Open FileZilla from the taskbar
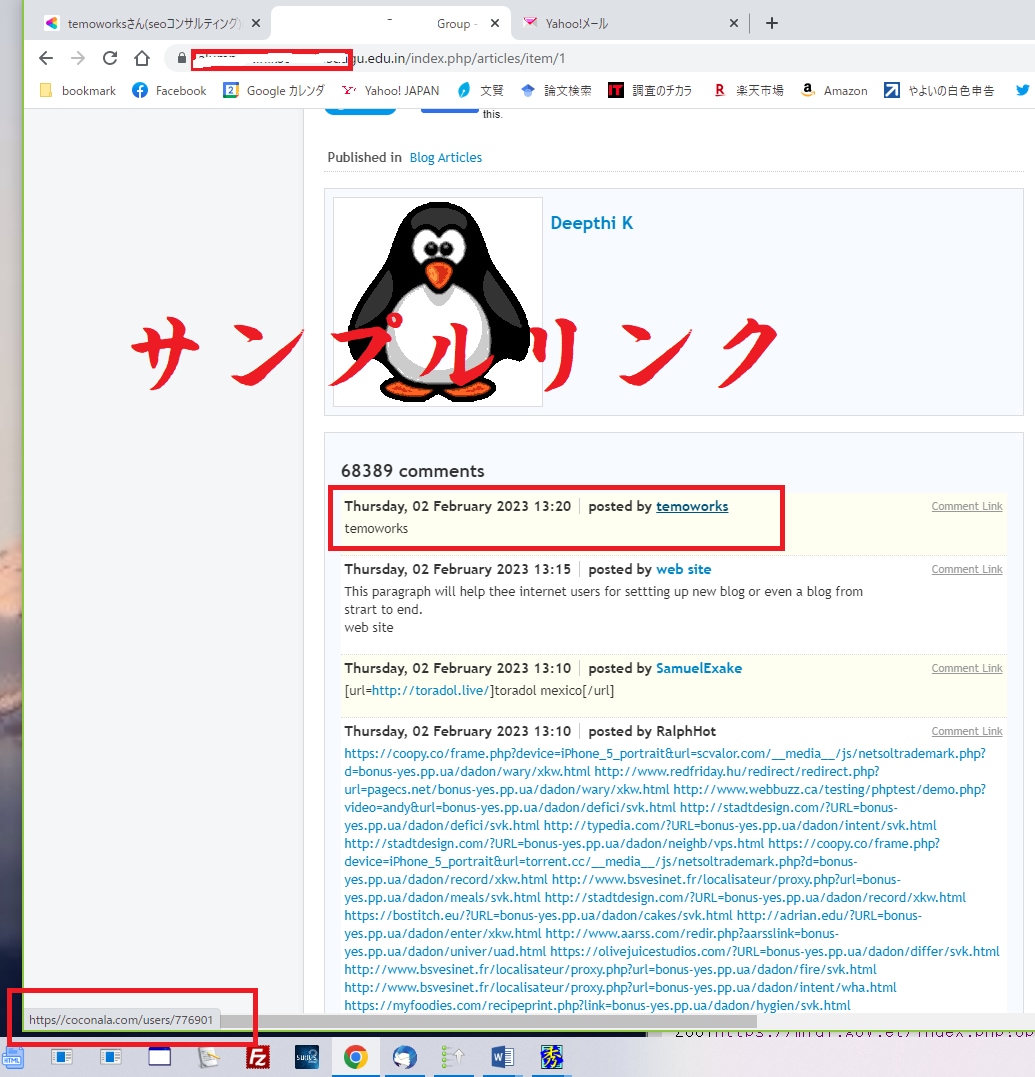 point(258,1058)
